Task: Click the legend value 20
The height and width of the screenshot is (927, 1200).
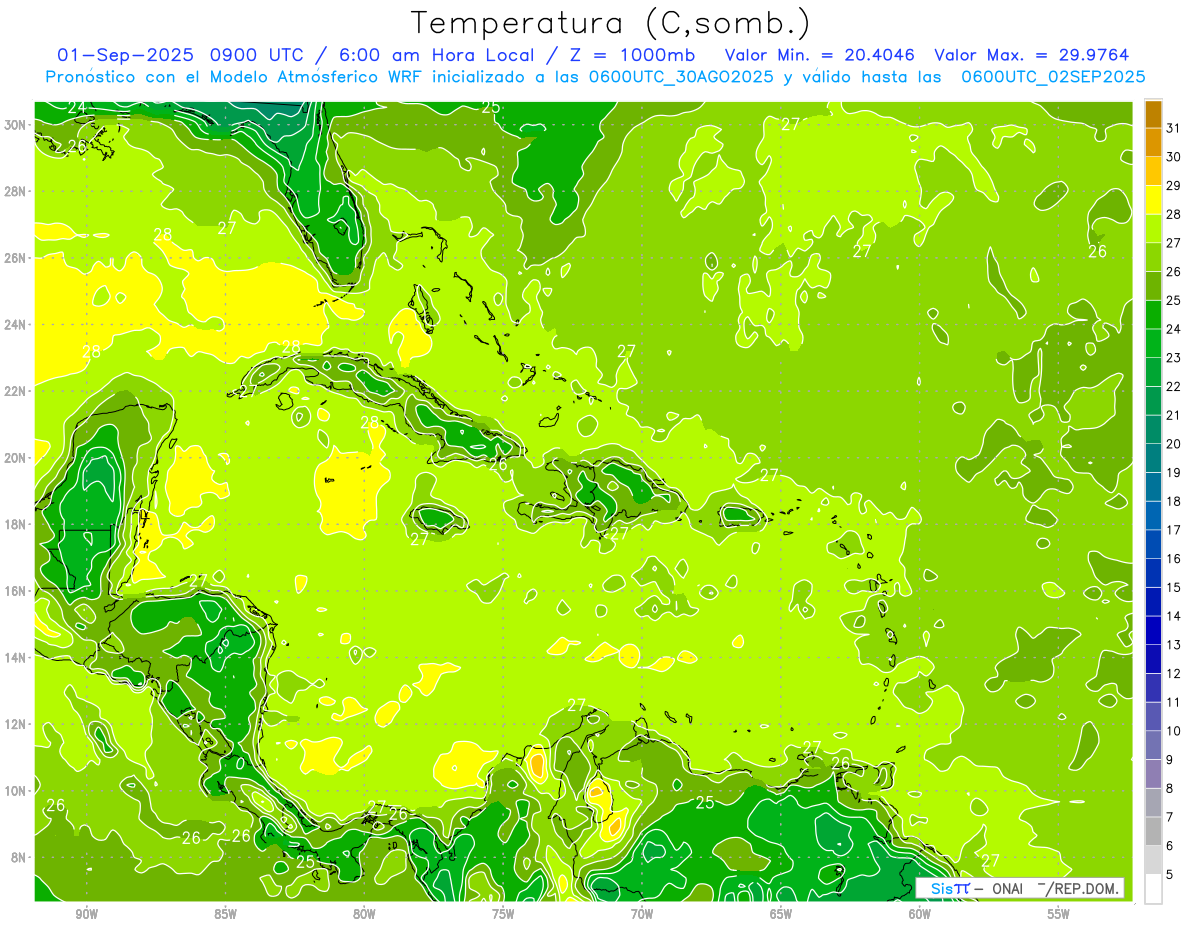Action: [x=1174, y=444]
